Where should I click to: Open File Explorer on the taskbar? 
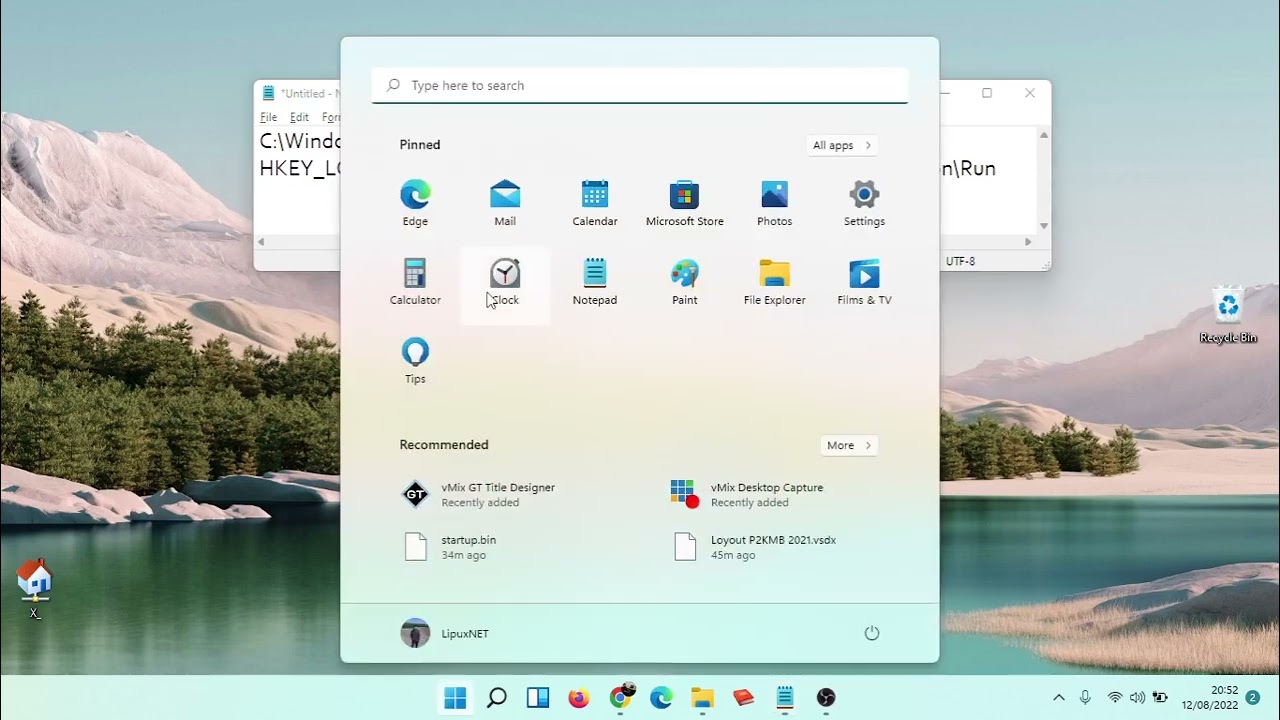pos(702,698)
